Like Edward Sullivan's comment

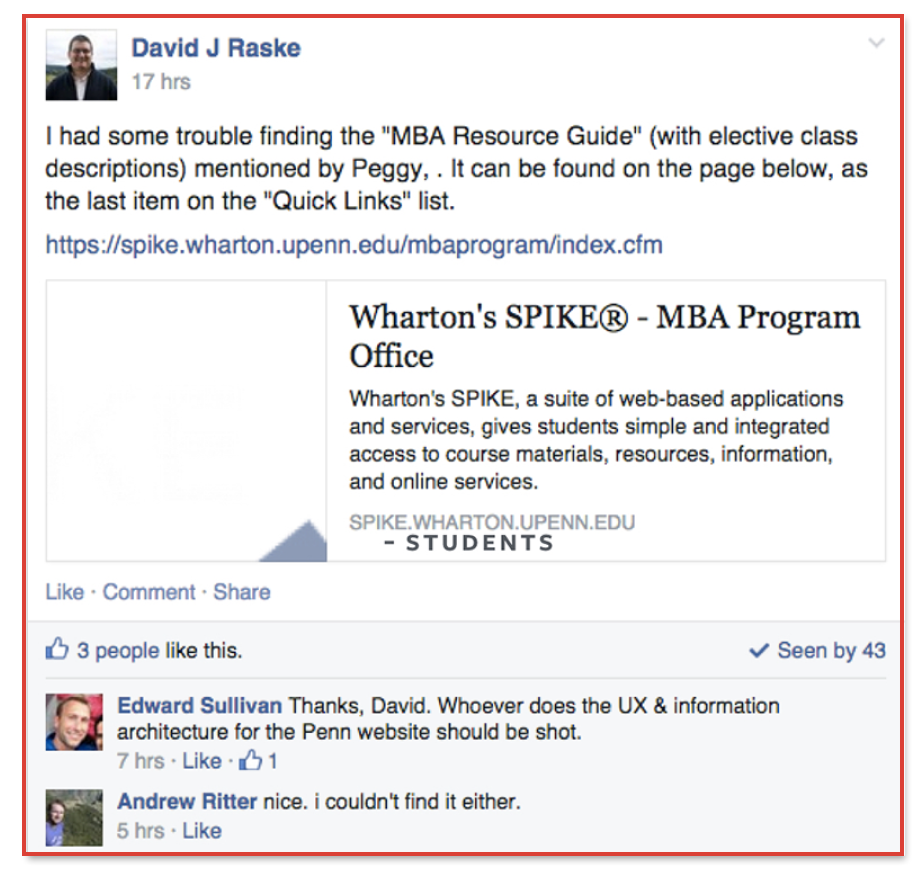click(201, 761)
